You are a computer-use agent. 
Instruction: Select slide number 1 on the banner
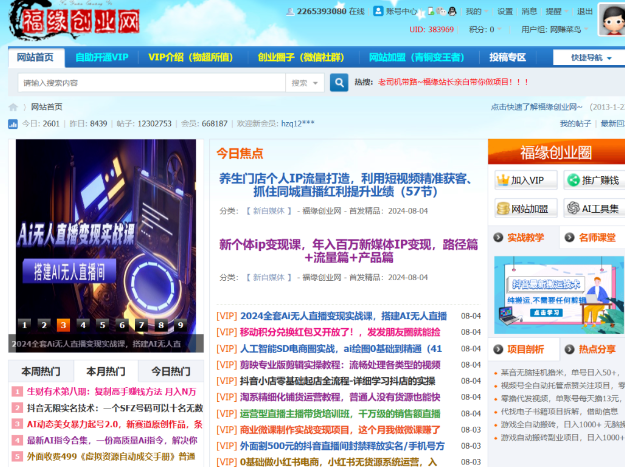pos(24,325)
